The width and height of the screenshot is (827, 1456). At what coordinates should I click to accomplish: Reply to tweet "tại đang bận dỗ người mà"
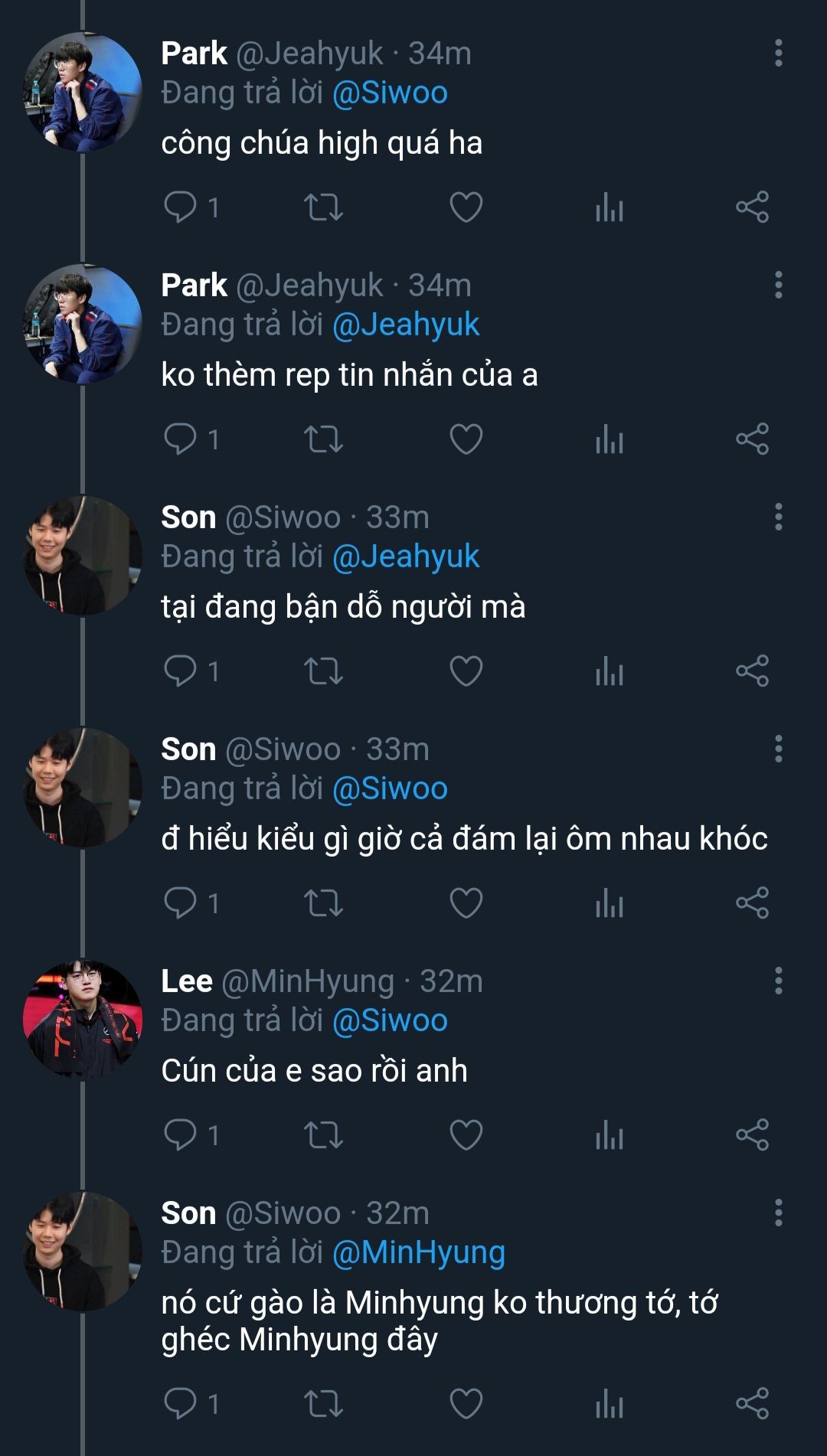coord(181,671)
